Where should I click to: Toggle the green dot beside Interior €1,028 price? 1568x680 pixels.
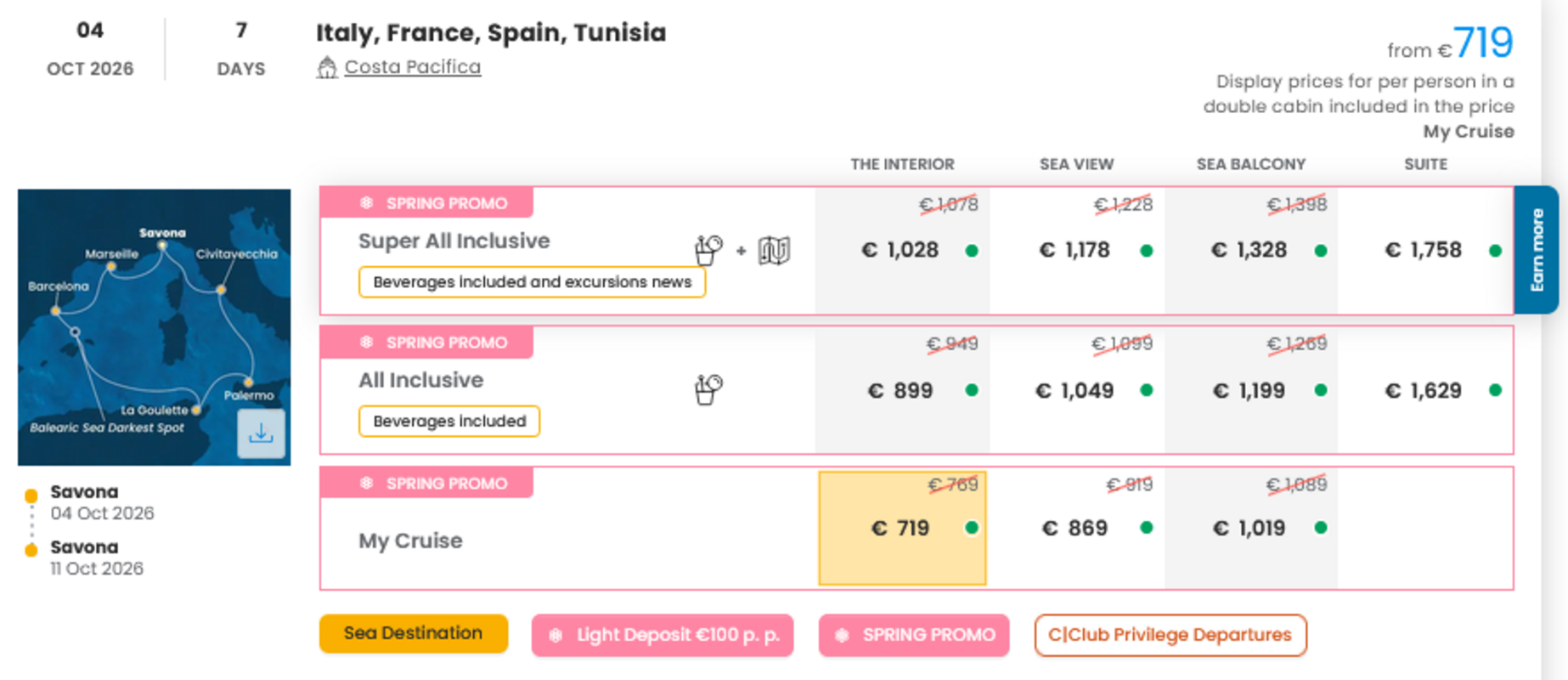[x=971, y=250]
